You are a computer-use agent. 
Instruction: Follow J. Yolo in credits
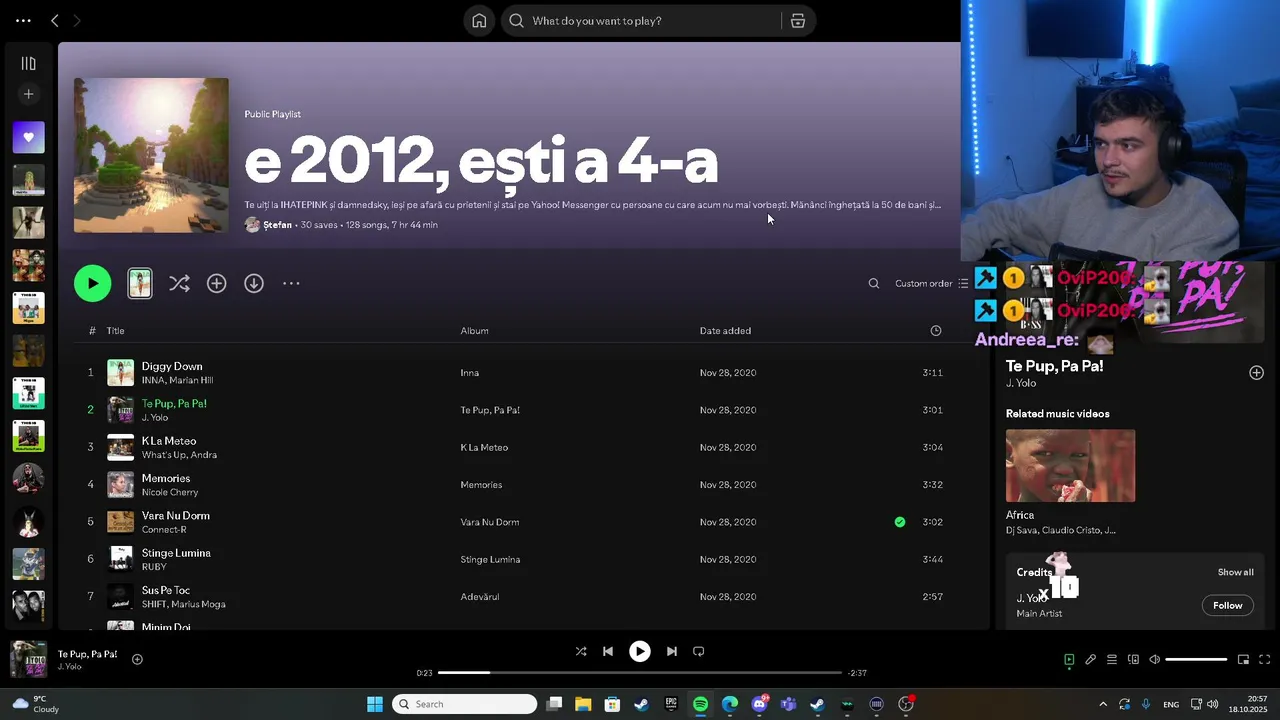pyautogui.click(x=1227, y=605)
